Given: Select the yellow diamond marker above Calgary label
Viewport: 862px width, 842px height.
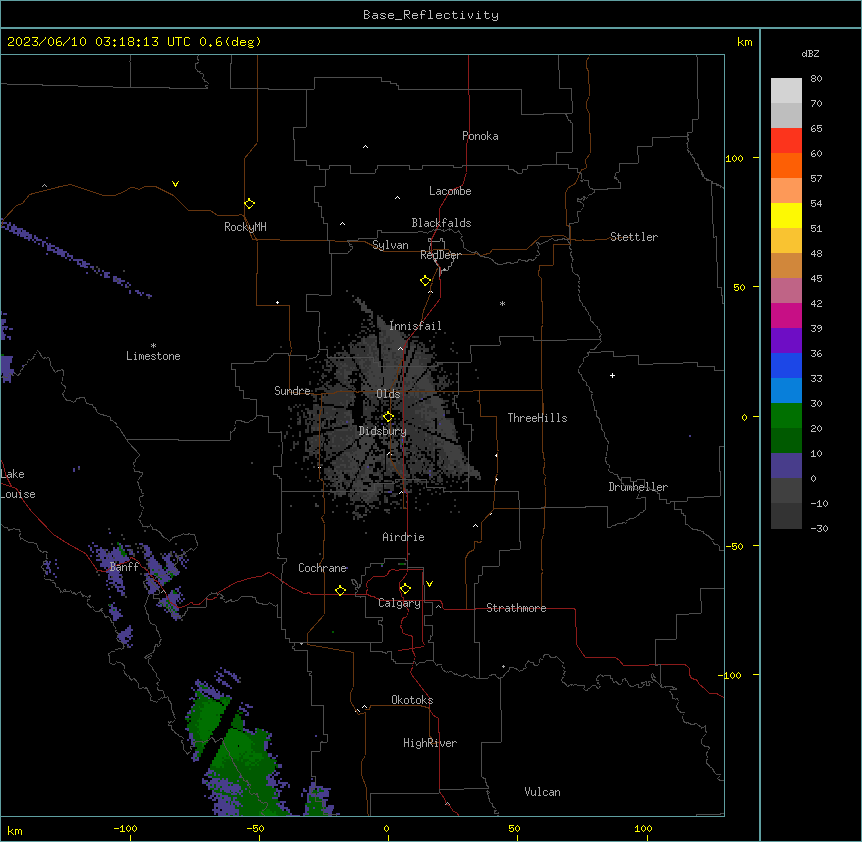Looking at the screenshot, I should (x=405, y=589).
